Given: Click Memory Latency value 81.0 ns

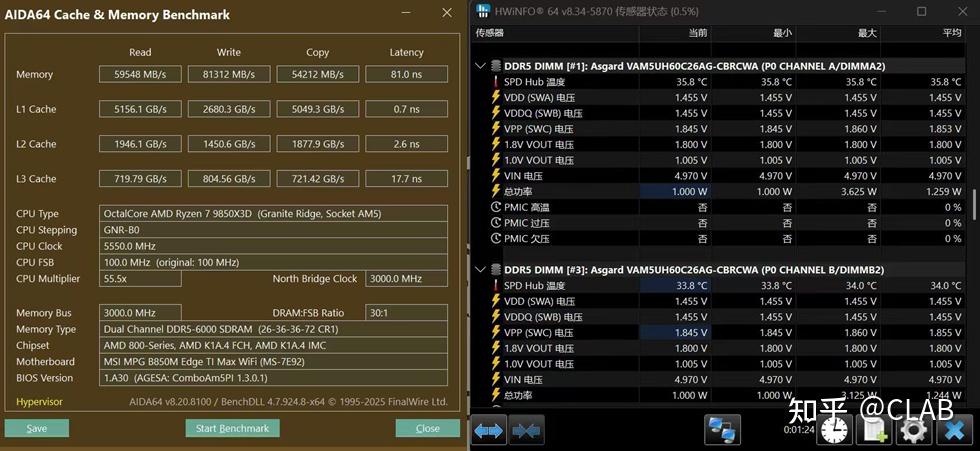Looking at the screenshot, I should click(x=406, y=74).
